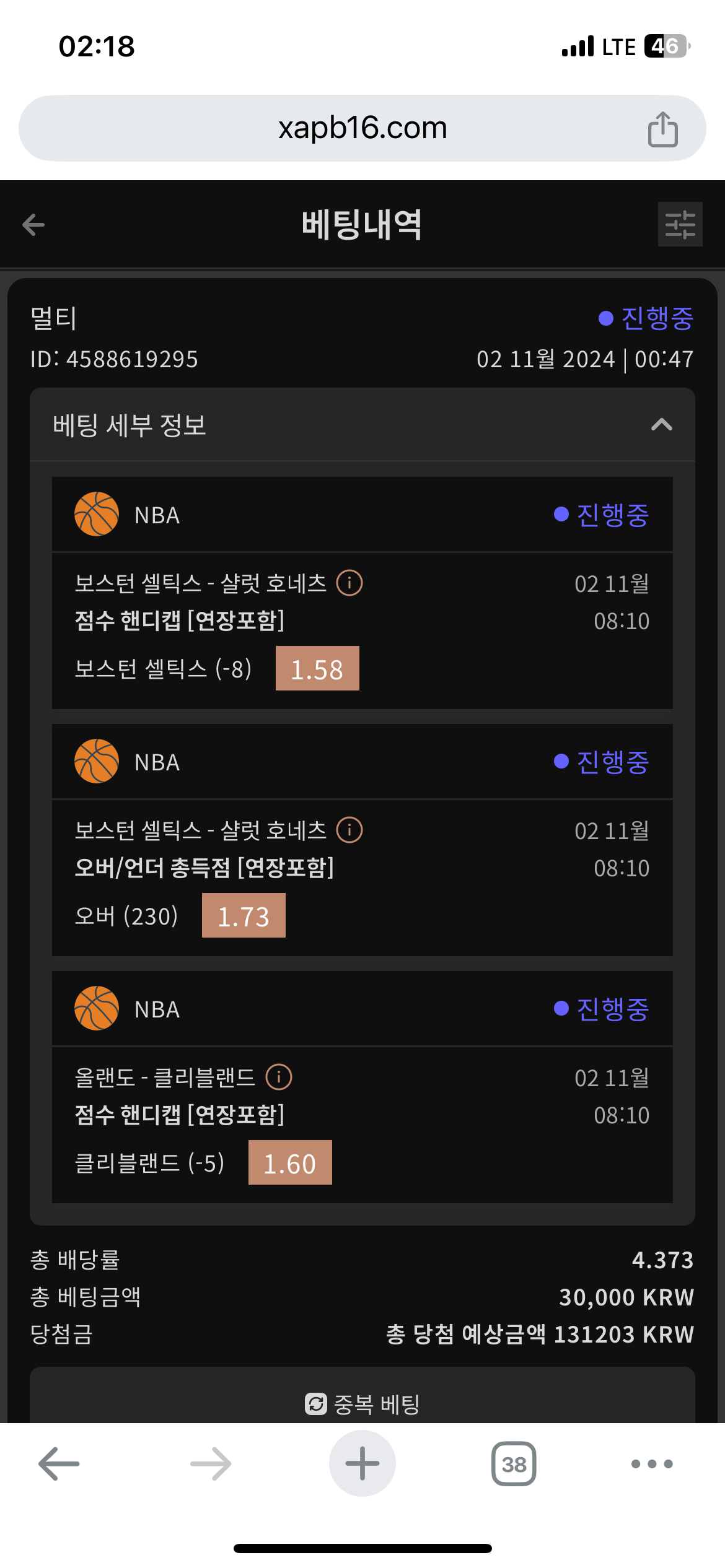Tap the 중복 베팅 button

pyautogui.click(x=362, y=1403)
